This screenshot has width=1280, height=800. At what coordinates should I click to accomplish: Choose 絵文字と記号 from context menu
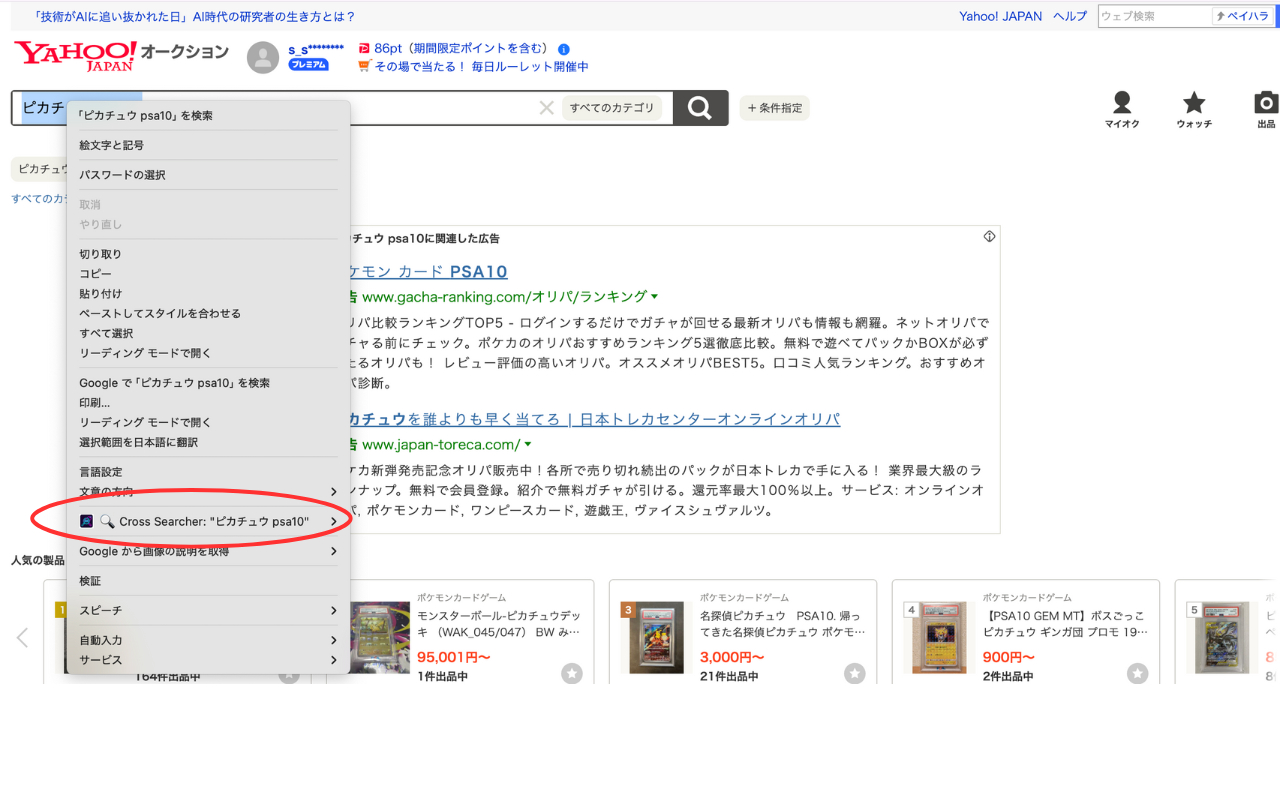click(x=208, y=145)
